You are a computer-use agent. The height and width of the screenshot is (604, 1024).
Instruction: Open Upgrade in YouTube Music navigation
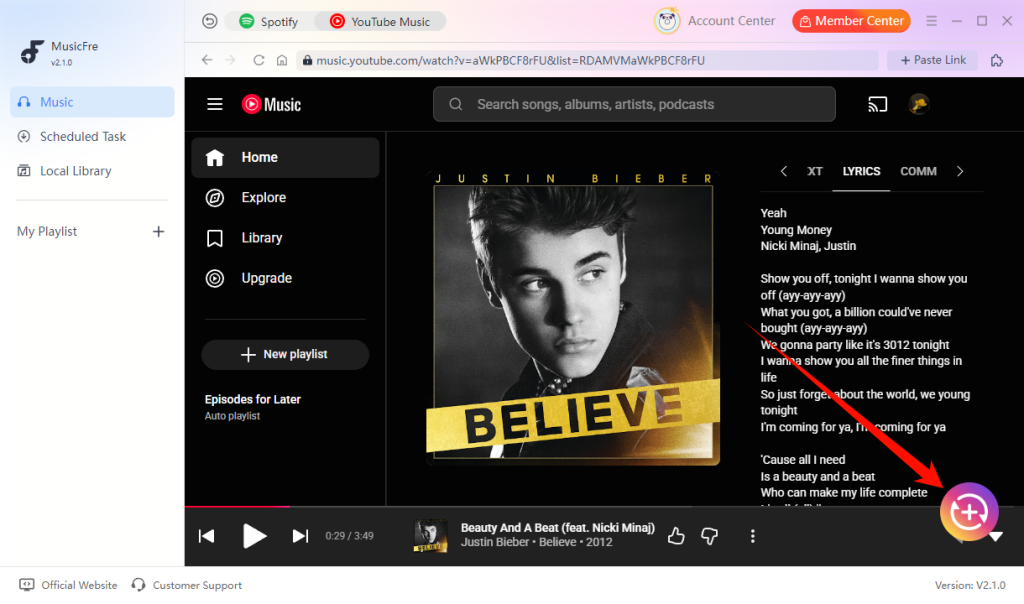click(x=285, y=278)
